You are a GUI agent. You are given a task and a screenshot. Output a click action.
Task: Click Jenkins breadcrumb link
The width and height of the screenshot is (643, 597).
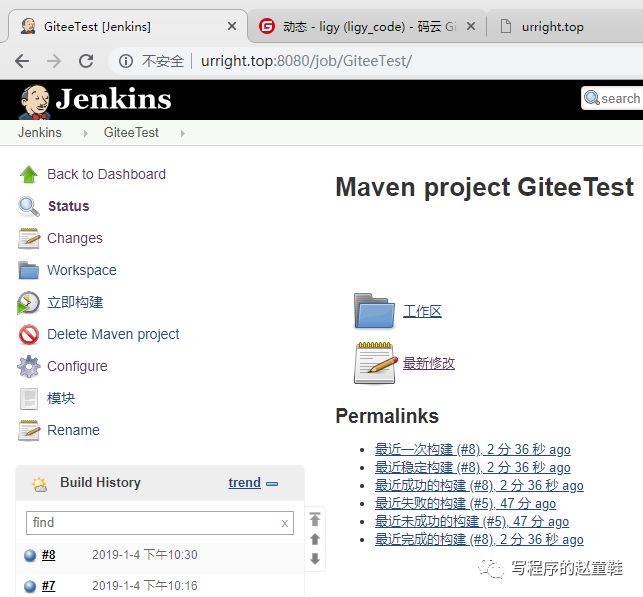tap(40, 132)
